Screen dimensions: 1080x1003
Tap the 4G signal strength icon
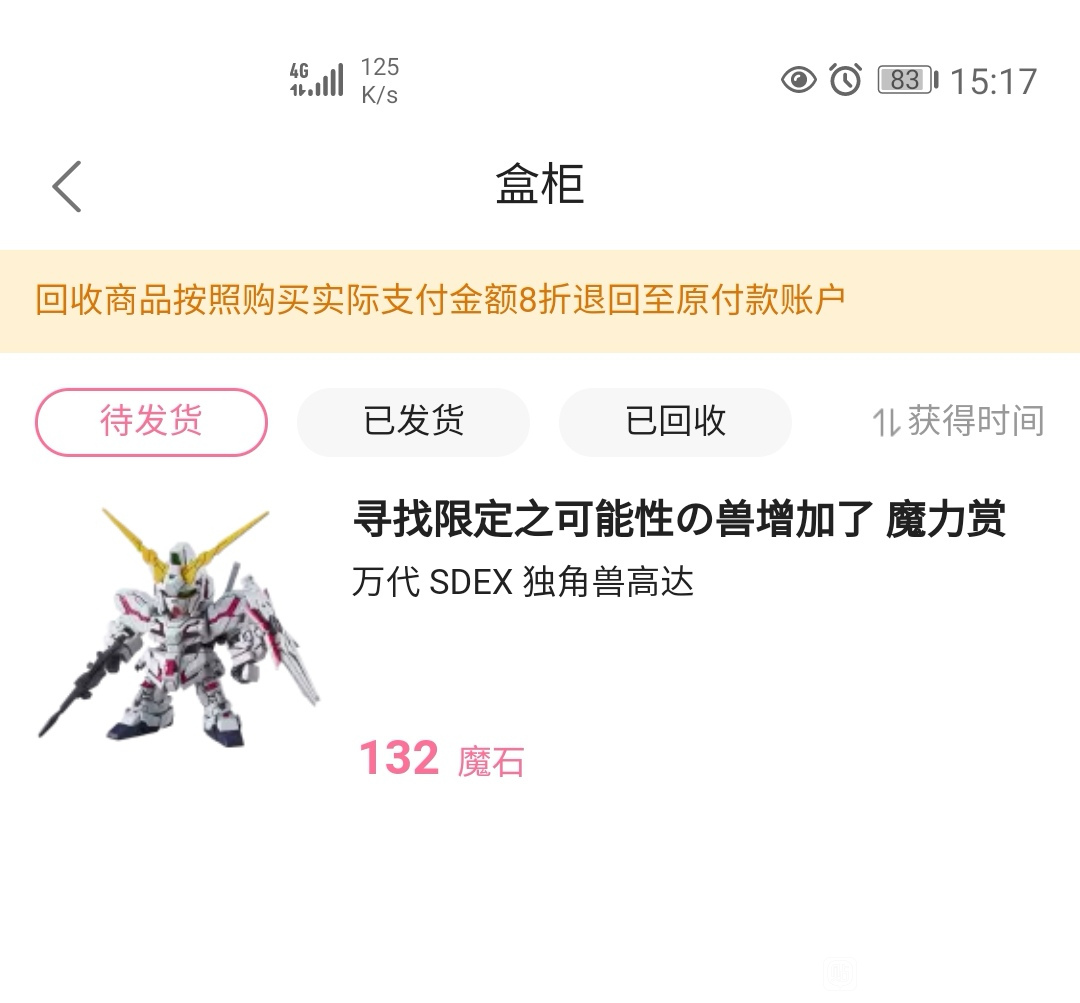click(316, 79)
